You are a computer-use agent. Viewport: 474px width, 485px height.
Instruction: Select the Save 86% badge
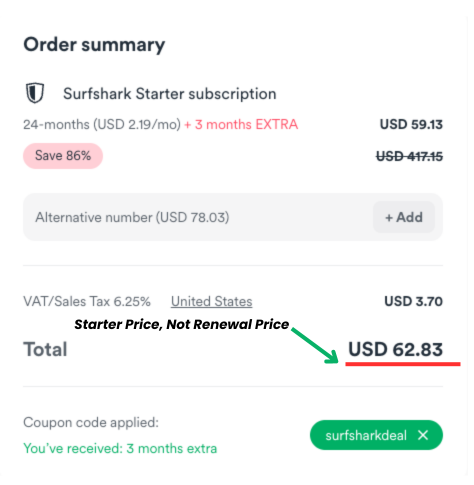pyautogui.click(x=63, y=156)
